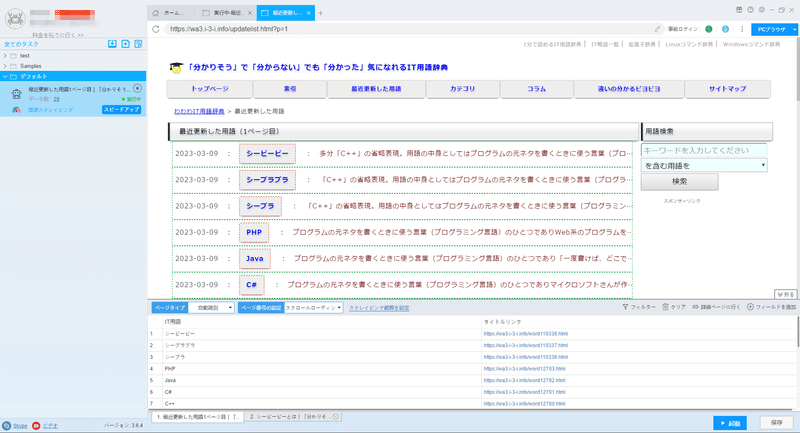The height and width of the screenshot is (433, 800).
Task: Click the crab avatar profile icon
Action: point(15,19)
